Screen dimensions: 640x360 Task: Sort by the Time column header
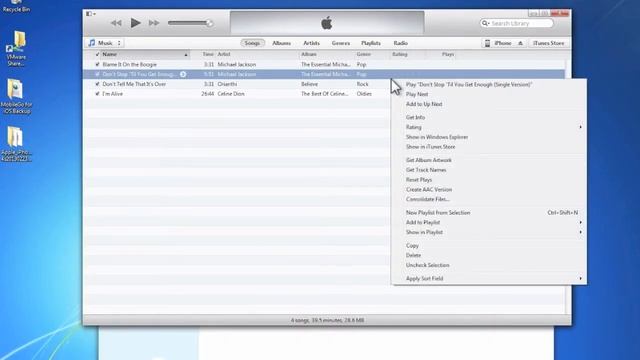tap(208, 54)
